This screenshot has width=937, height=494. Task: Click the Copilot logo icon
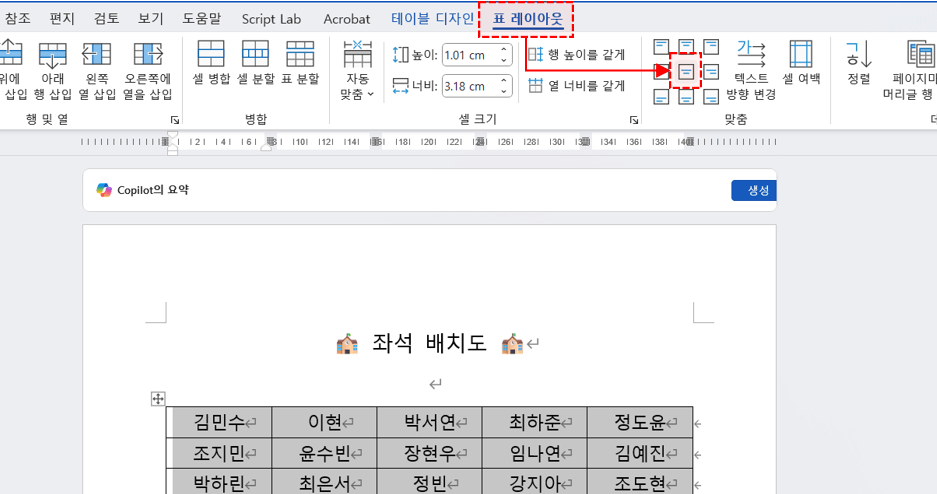(104, 190)
